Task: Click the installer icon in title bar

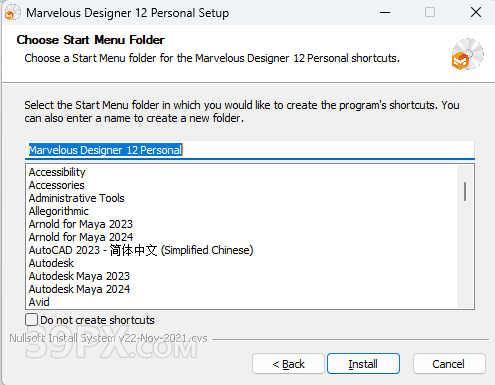Action: tap(12, 13)
